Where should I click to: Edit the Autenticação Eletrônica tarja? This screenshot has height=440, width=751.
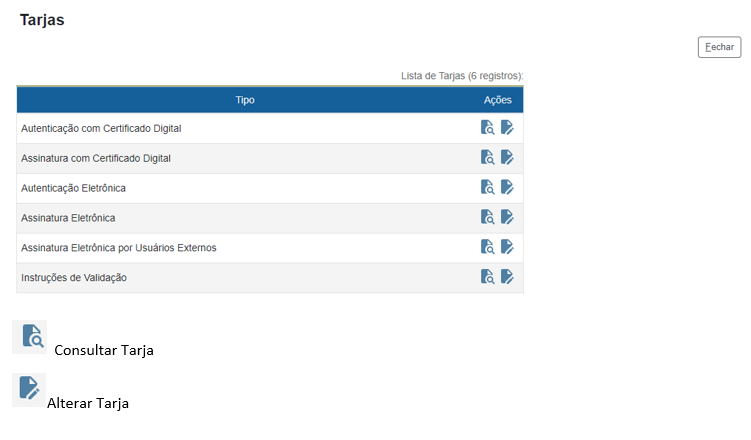tap(507, 187)
